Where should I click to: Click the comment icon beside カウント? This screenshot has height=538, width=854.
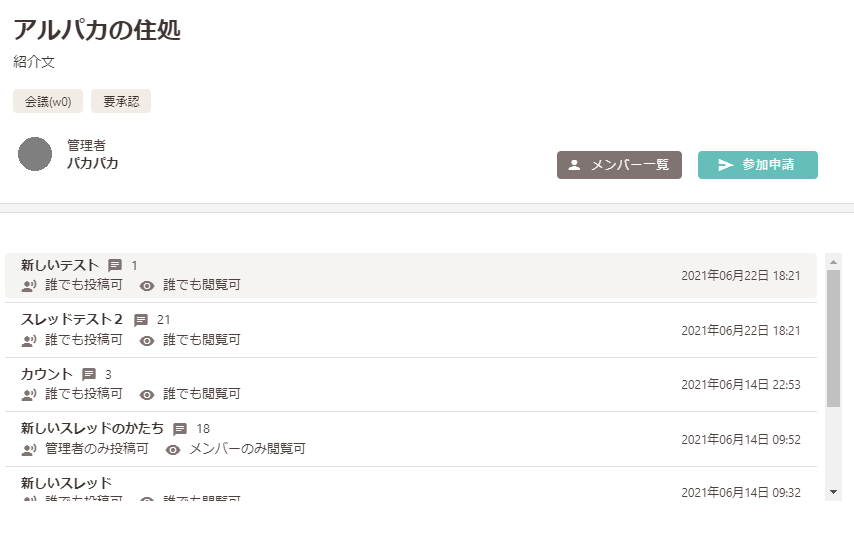[89, 374]
